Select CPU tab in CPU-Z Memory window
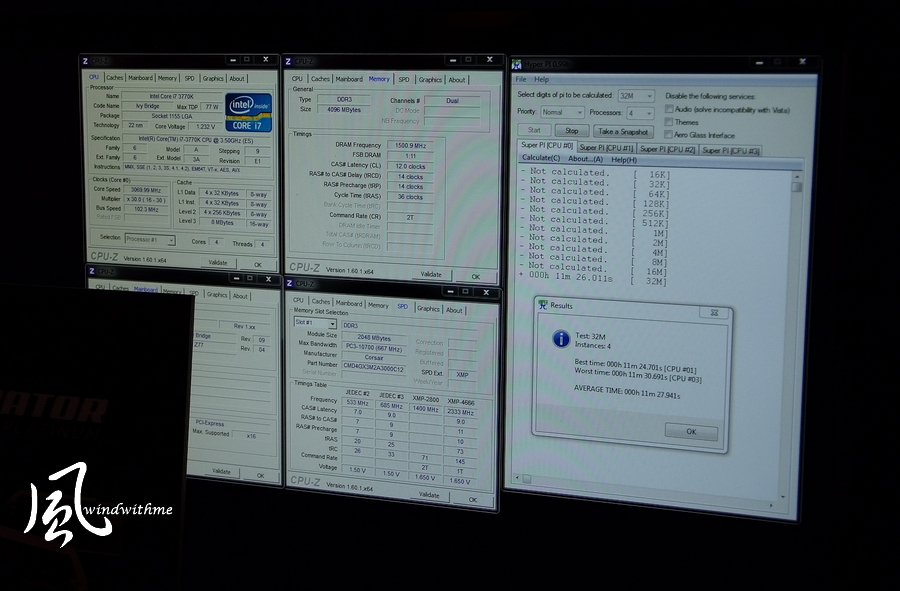 (x=297, y=79)
